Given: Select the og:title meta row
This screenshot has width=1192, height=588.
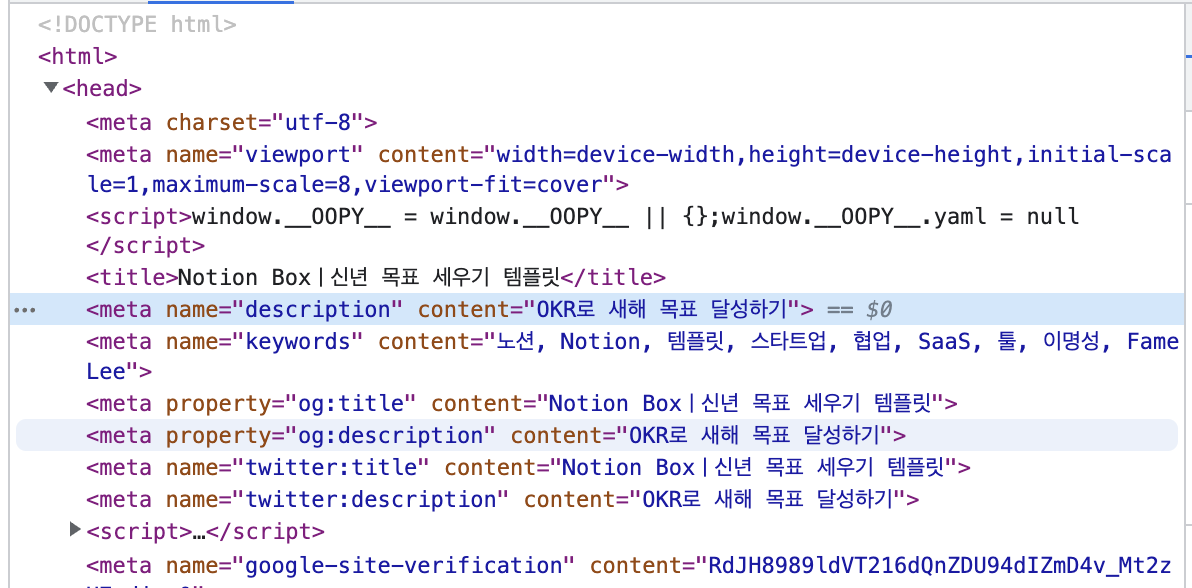Looking at the screenshot, I should tap(522, 402).
